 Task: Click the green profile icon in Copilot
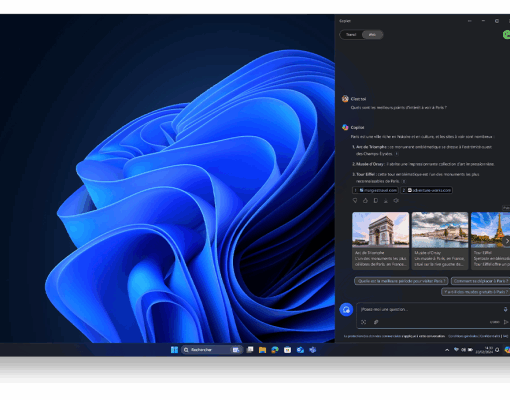507,34
